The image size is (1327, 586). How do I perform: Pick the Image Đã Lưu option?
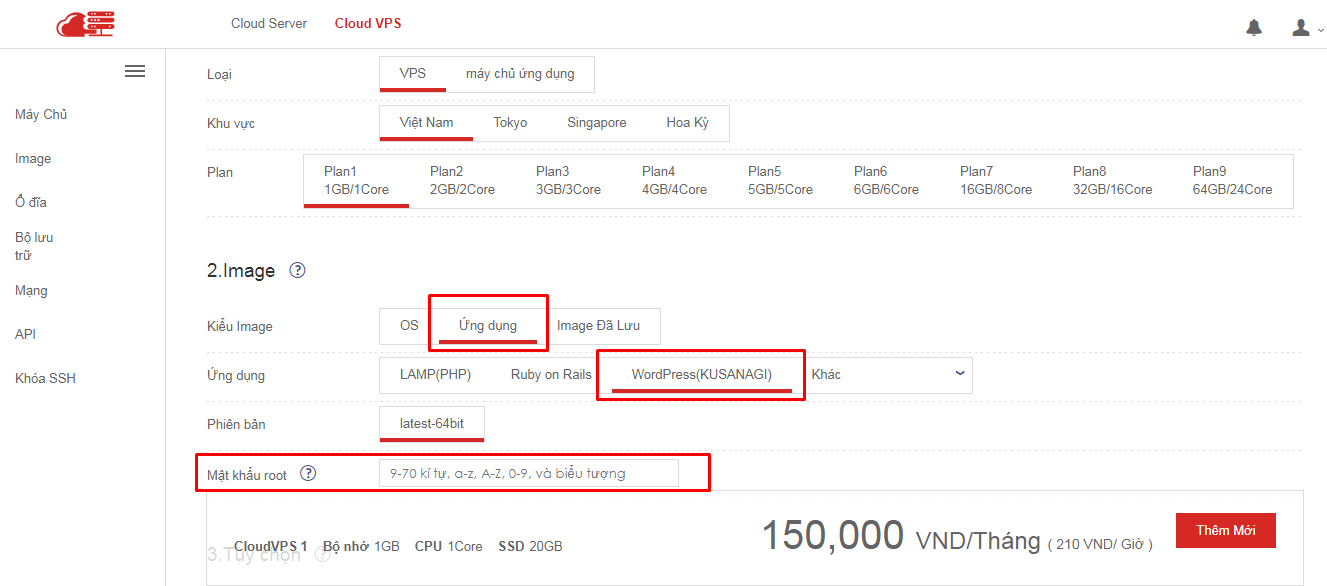coord(598,325)
